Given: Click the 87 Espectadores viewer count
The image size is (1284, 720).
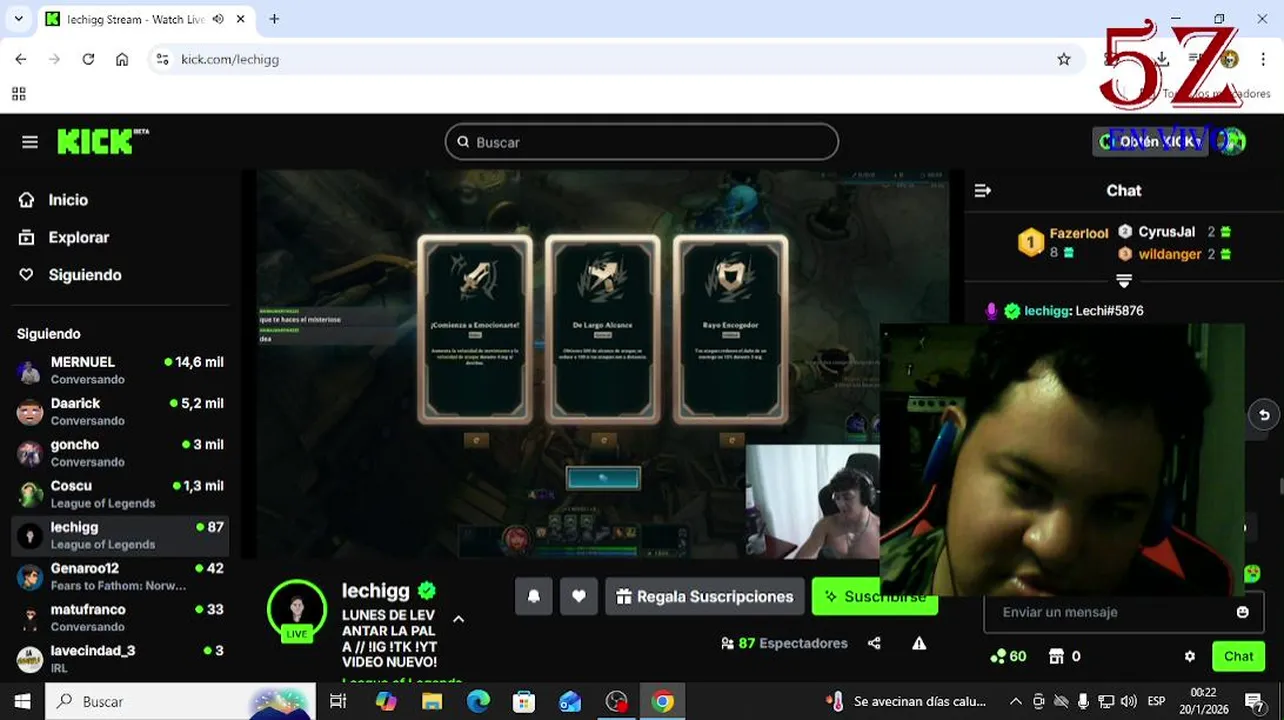Looking at the screenshot, I should (x=784, y=643).
